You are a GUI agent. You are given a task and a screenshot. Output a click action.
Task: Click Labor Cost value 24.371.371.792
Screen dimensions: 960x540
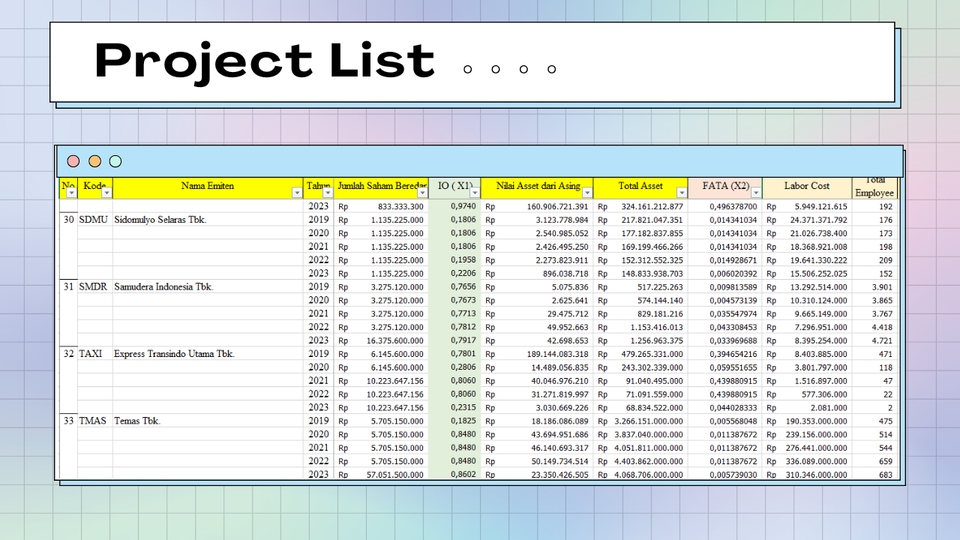(819, 220)
